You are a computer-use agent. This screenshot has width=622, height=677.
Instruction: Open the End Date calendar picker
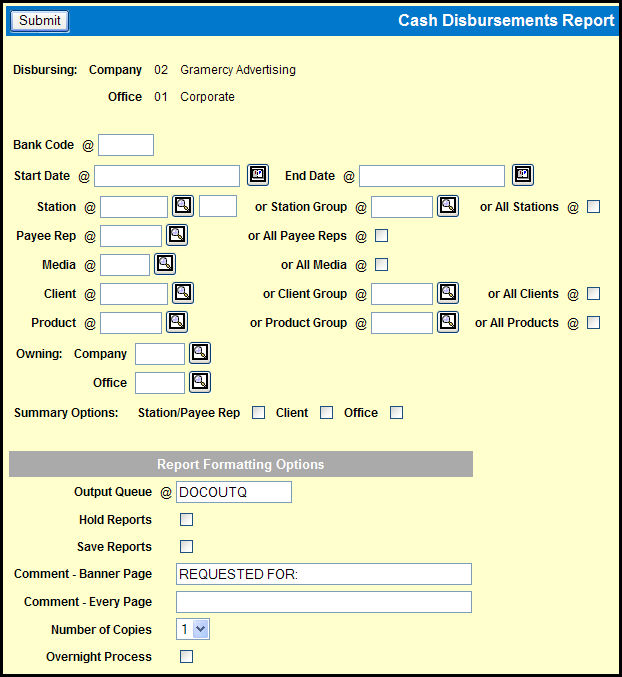point(522,175)
